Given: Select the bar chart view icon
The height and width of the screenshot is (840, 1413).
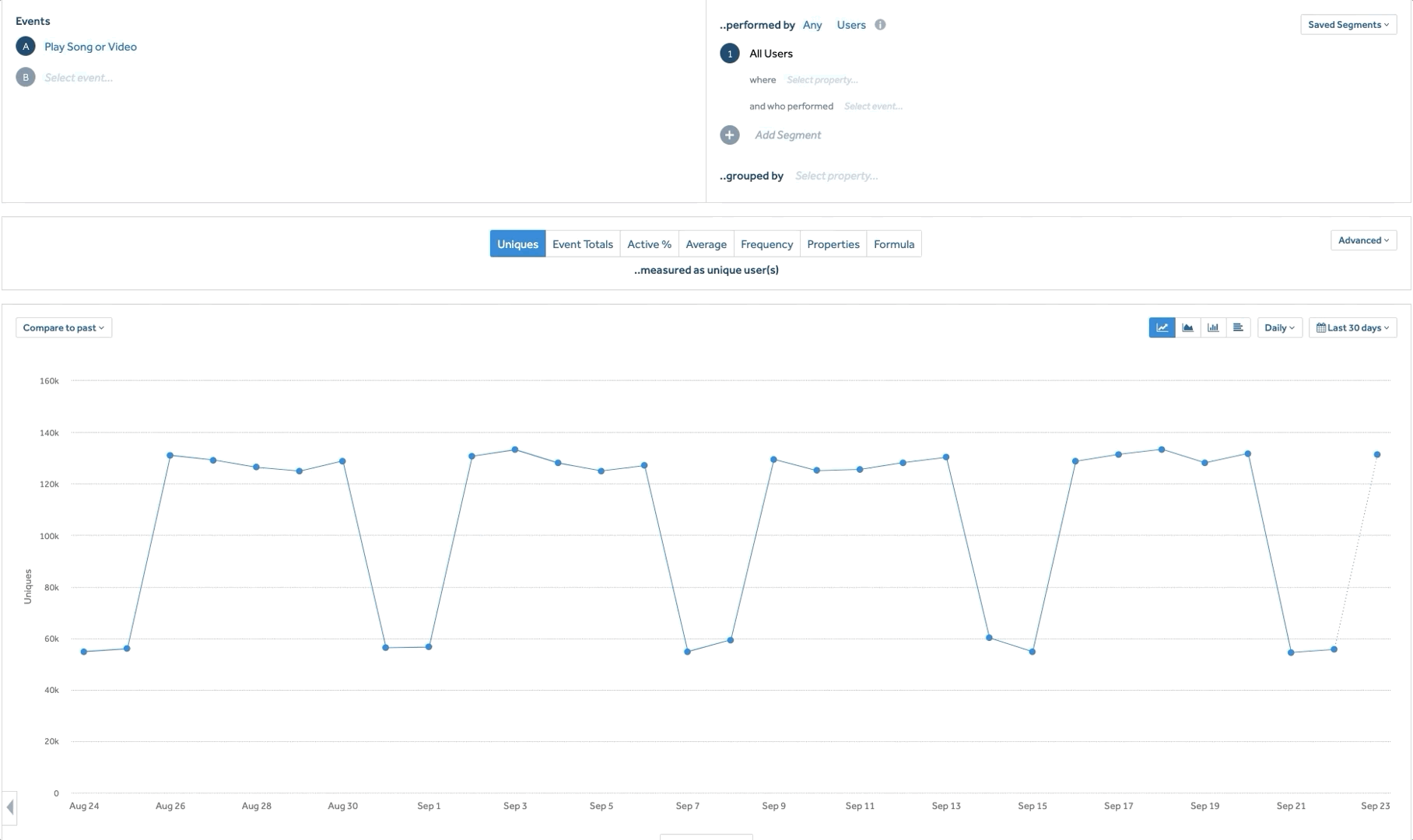Looking at the screenshot, I should point(1213,327).
